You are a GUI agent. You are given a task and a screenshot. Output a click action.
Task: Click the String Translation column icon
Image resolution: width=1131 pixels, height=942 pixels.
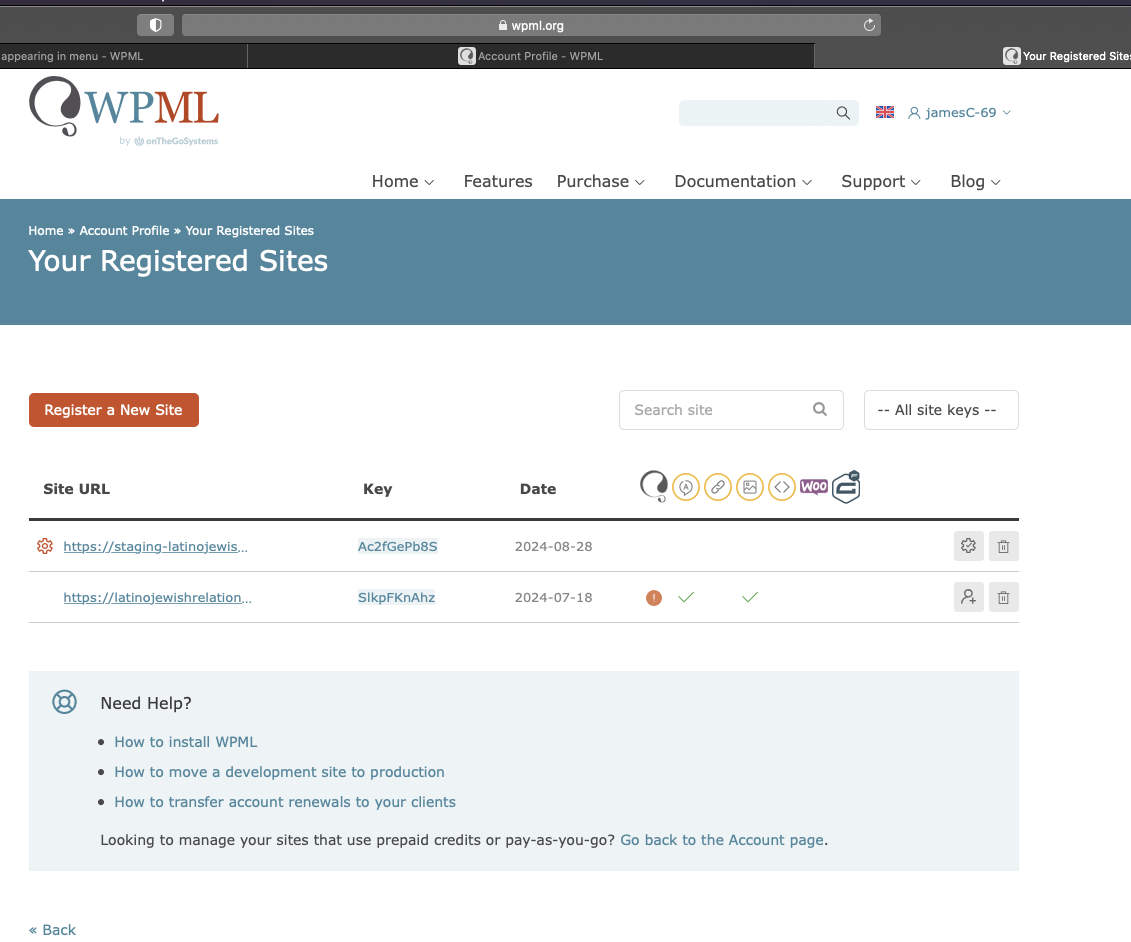pyautogui.click(x=686, y=488)
